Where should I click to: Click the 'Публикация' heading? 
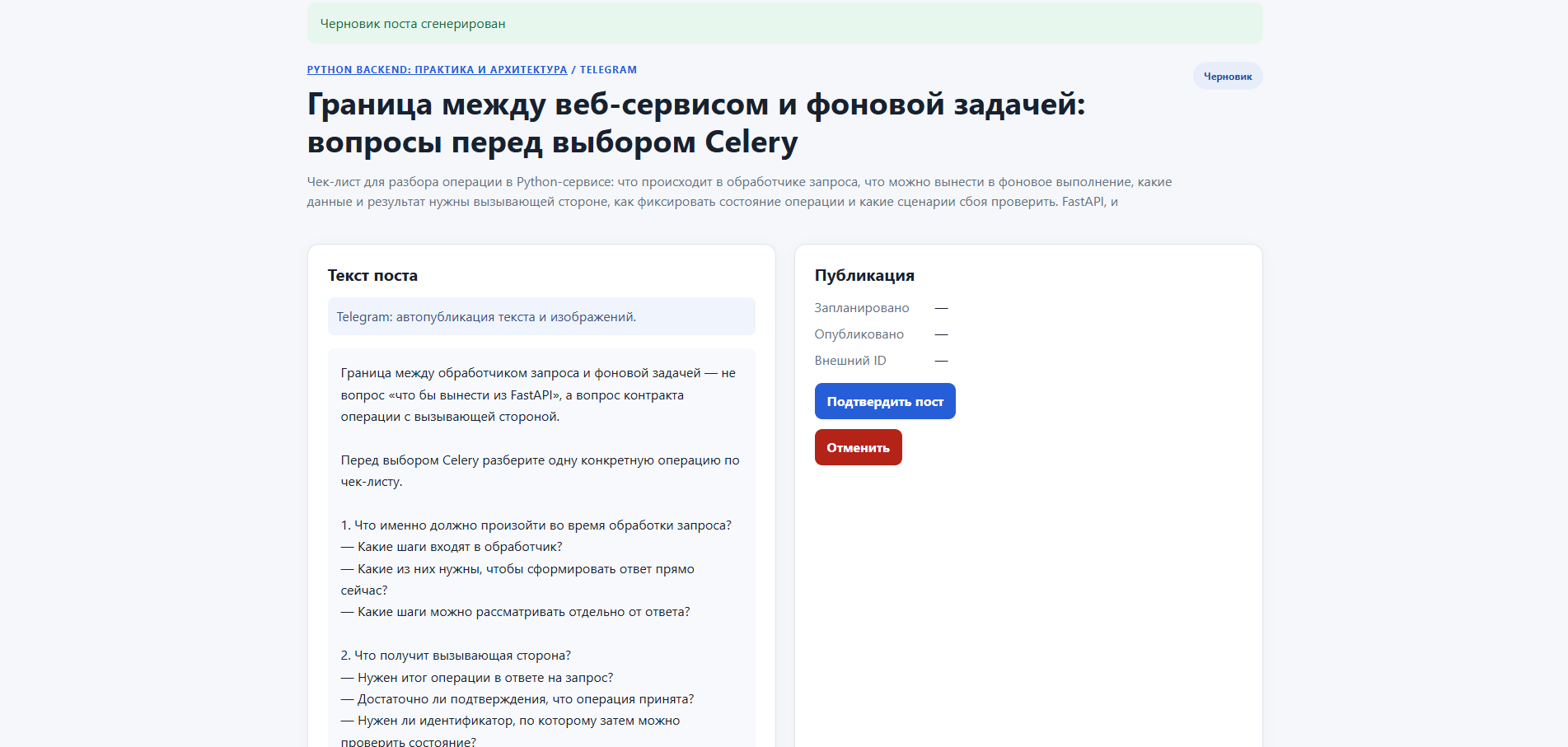(864, 275)
